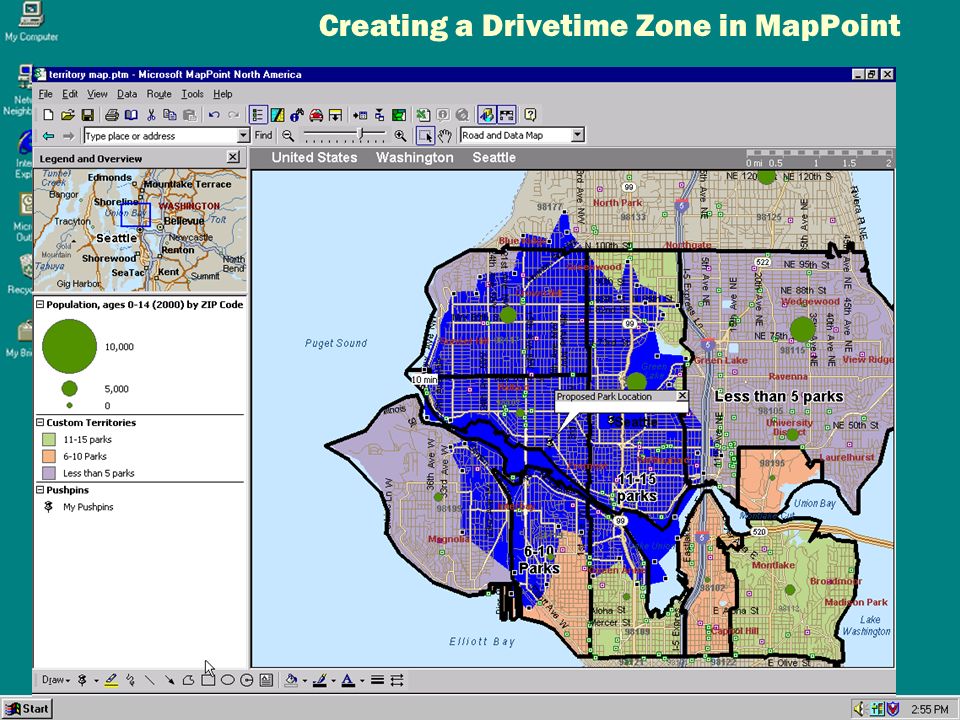Open the pushpin symbol dropdown arrow
The height and width of the screenshot is (720, 960).
(x=96, y=681)
